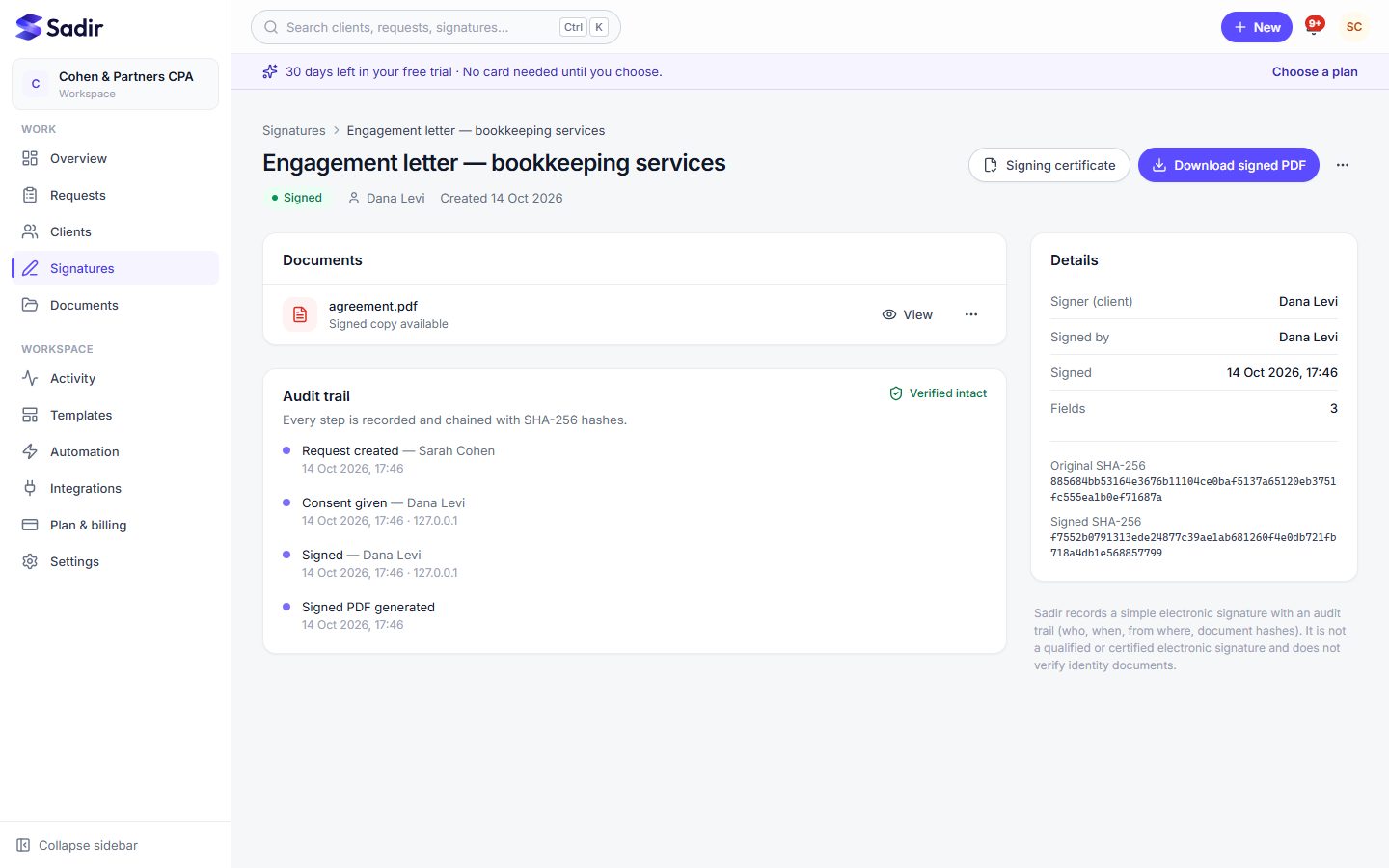Open Documents folder icon in sidebar

pos(30,305)
